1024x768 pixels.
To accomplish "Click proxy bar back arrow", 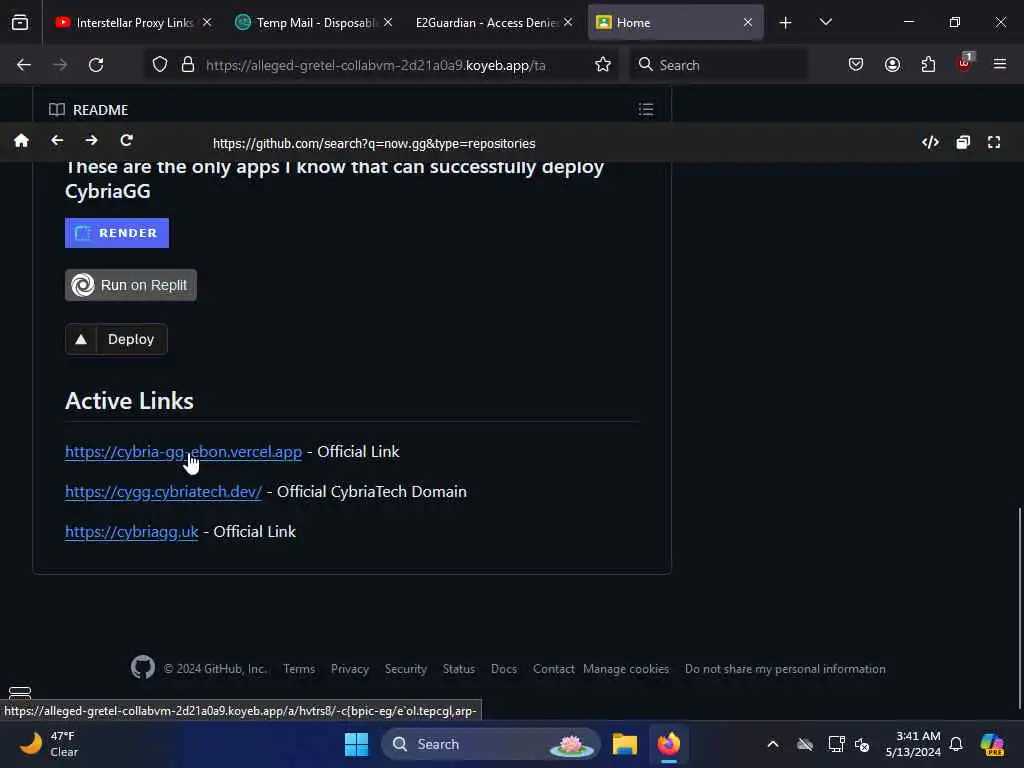I will (x=57, y=140).
